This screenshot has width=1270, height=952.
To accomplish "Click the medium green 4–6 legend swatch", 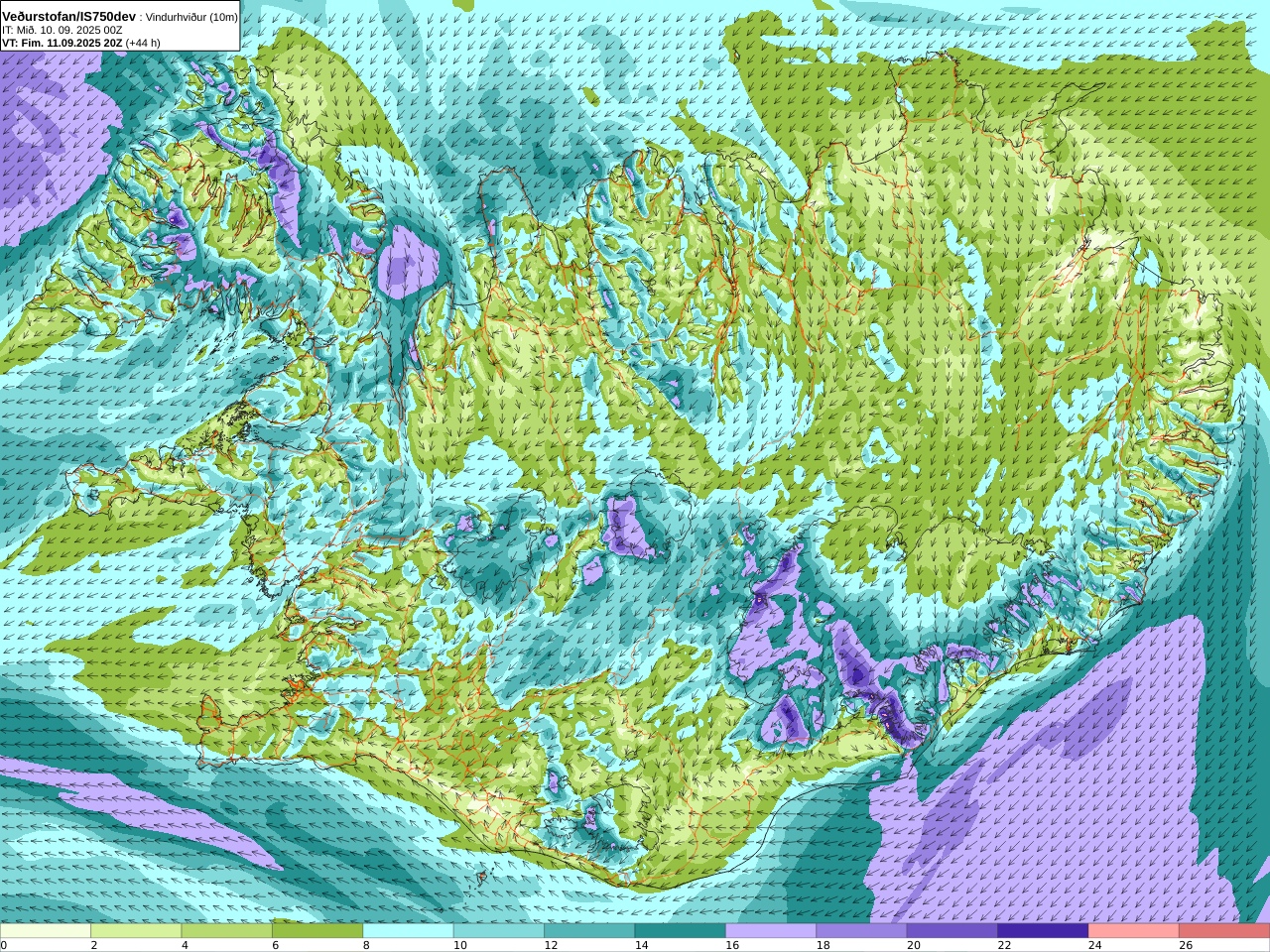I will click(227, 931).
